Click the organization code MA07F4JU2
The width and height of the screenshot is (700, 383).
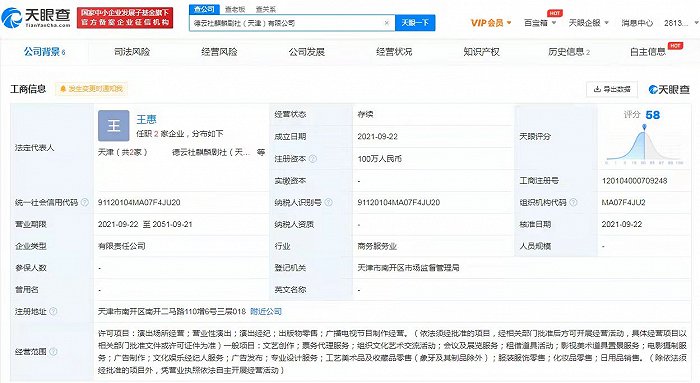tap(623, 202)
